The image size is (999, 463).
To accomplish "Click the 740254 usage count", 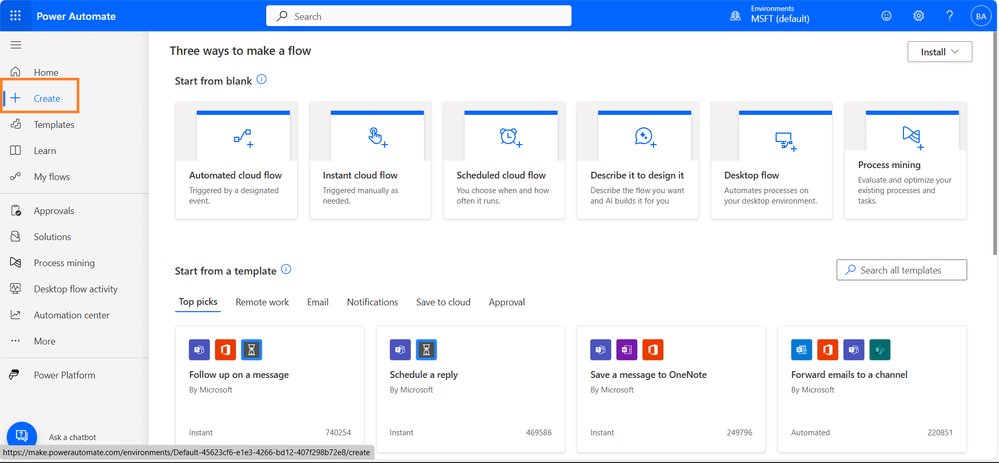I will point(338,432).
